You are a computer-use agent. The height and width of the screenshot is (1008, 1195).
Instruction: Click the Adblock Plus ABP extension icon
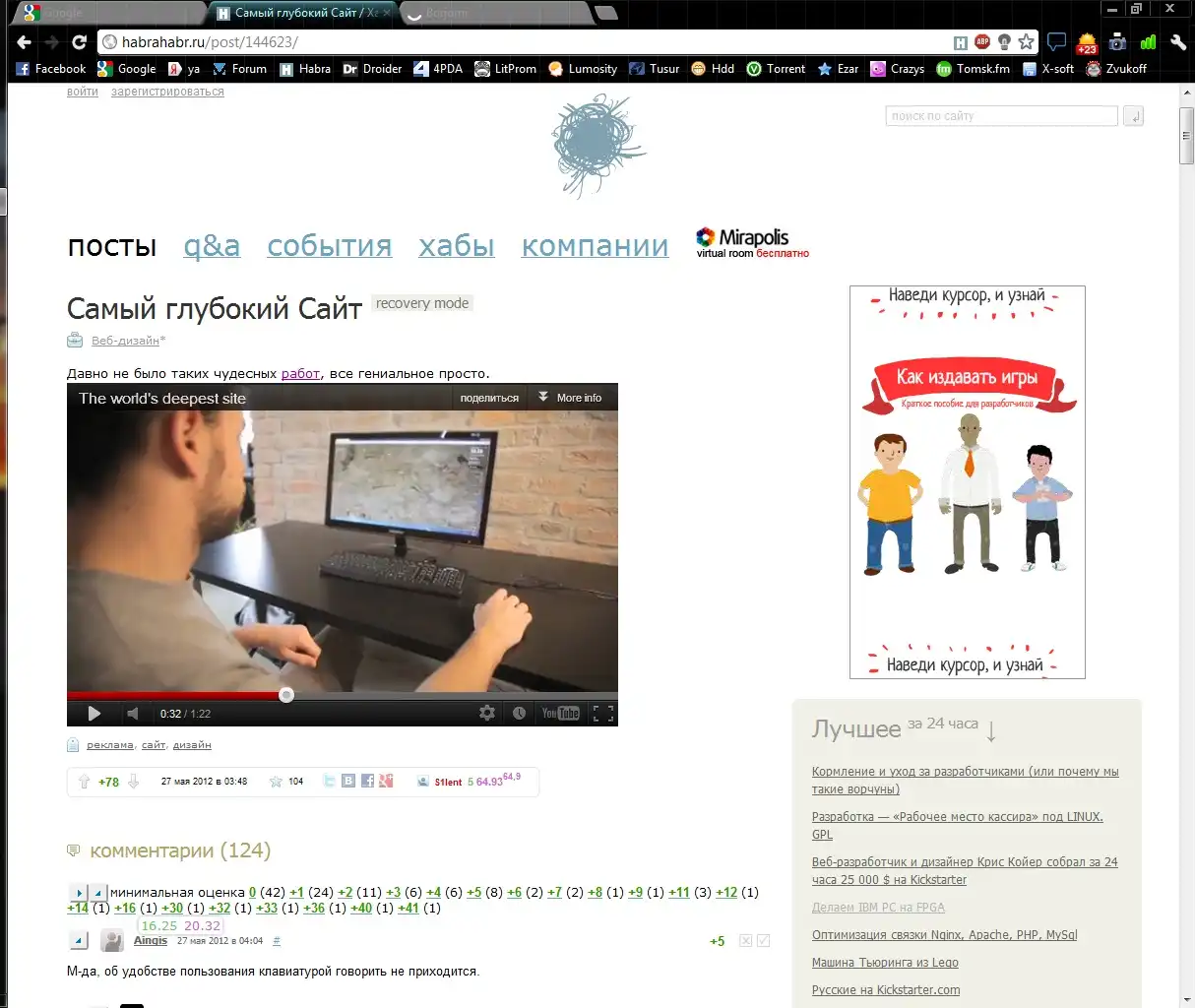pos(982,41)
